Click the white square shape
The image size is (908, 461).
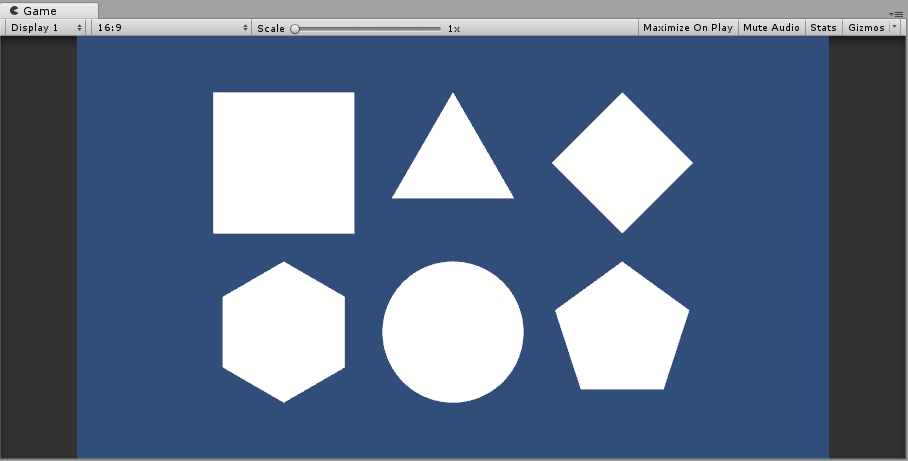[284, 163]
